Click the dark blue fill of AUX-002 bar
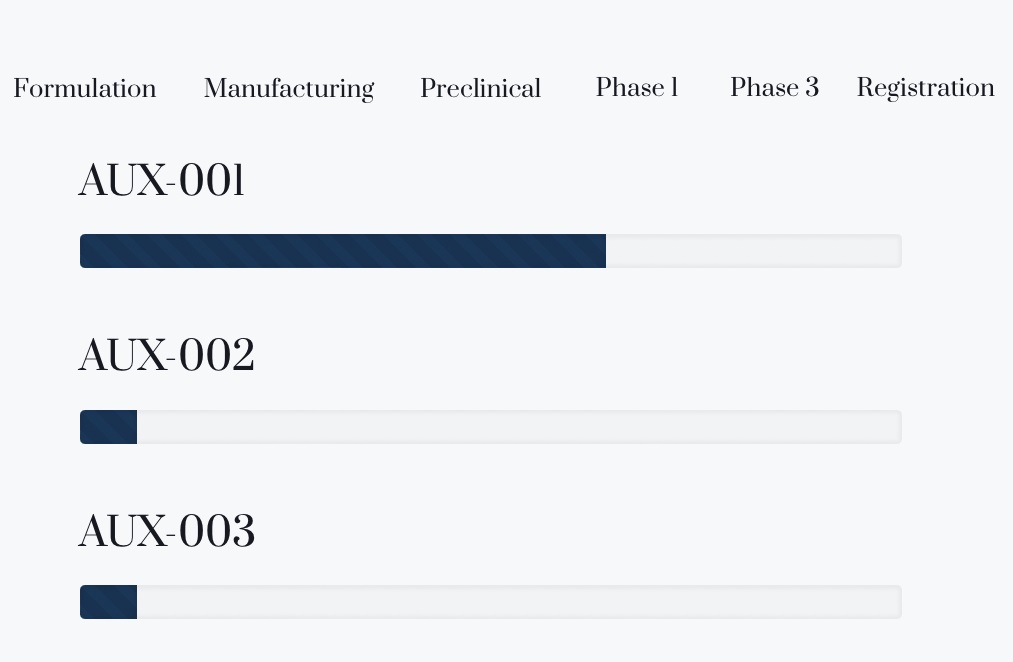 pyautogui.click(x=108, y=427)
